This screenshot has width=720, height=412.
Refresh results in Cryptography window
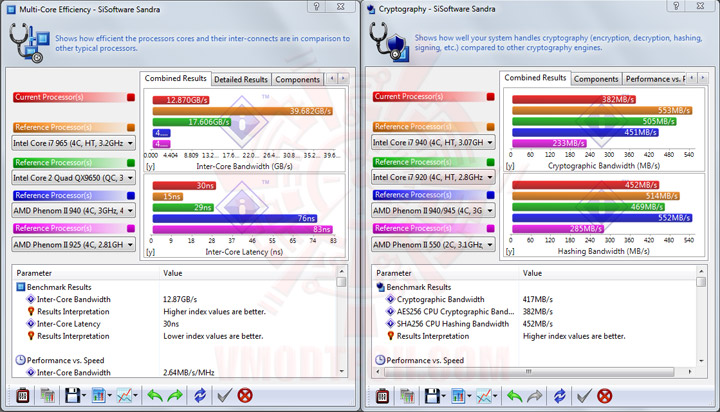point(559,396)
